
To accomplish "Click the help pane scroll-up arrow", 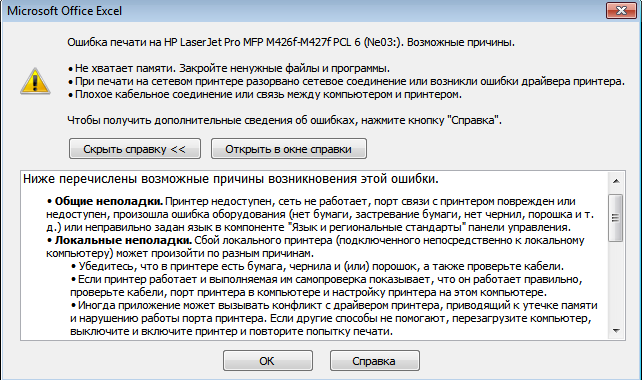I will (616, 181).
